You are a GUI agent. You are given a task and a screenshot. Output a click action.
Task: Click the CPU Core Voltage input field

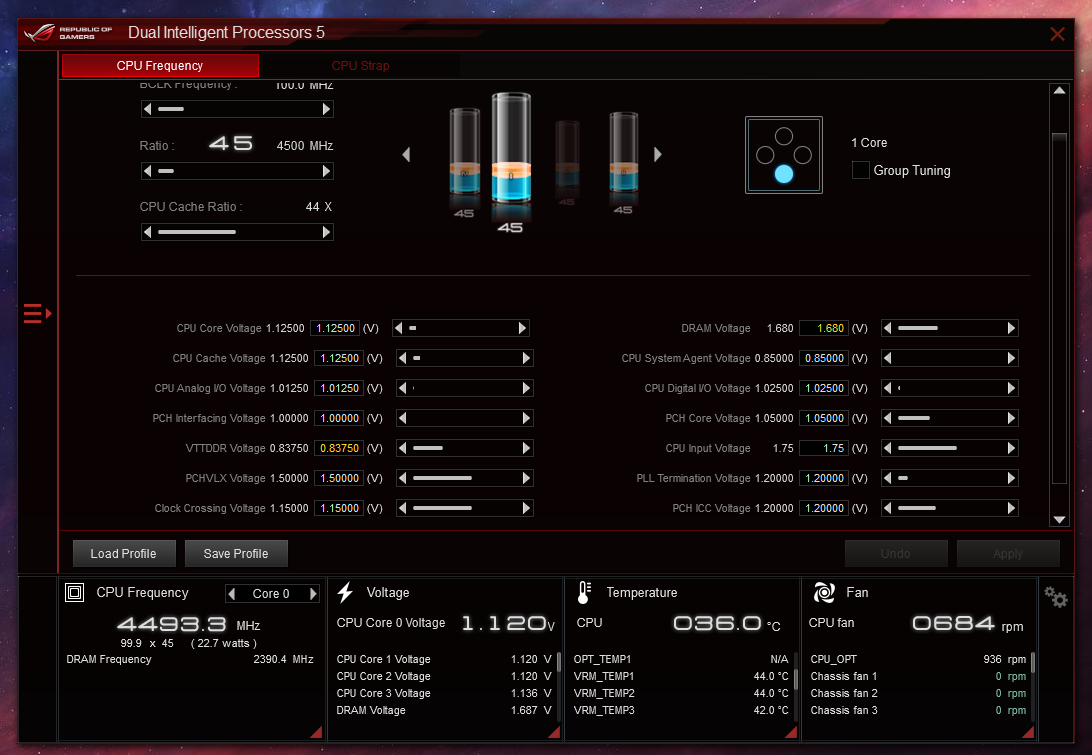pyautogui.click(x=335, y=328)
